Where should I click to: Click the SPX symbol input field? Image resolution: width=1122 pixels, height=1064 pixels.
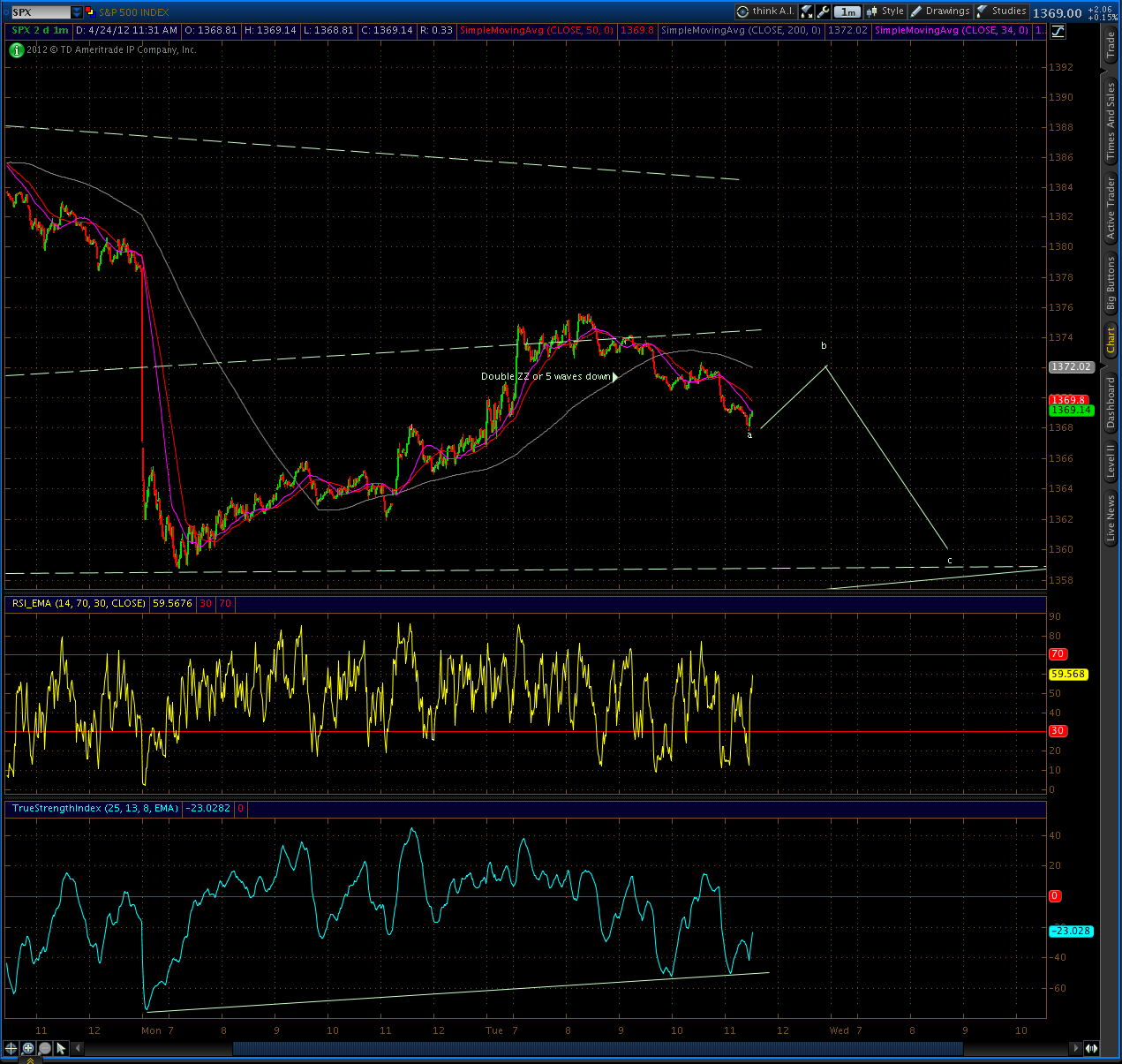[x=41, y=12]
